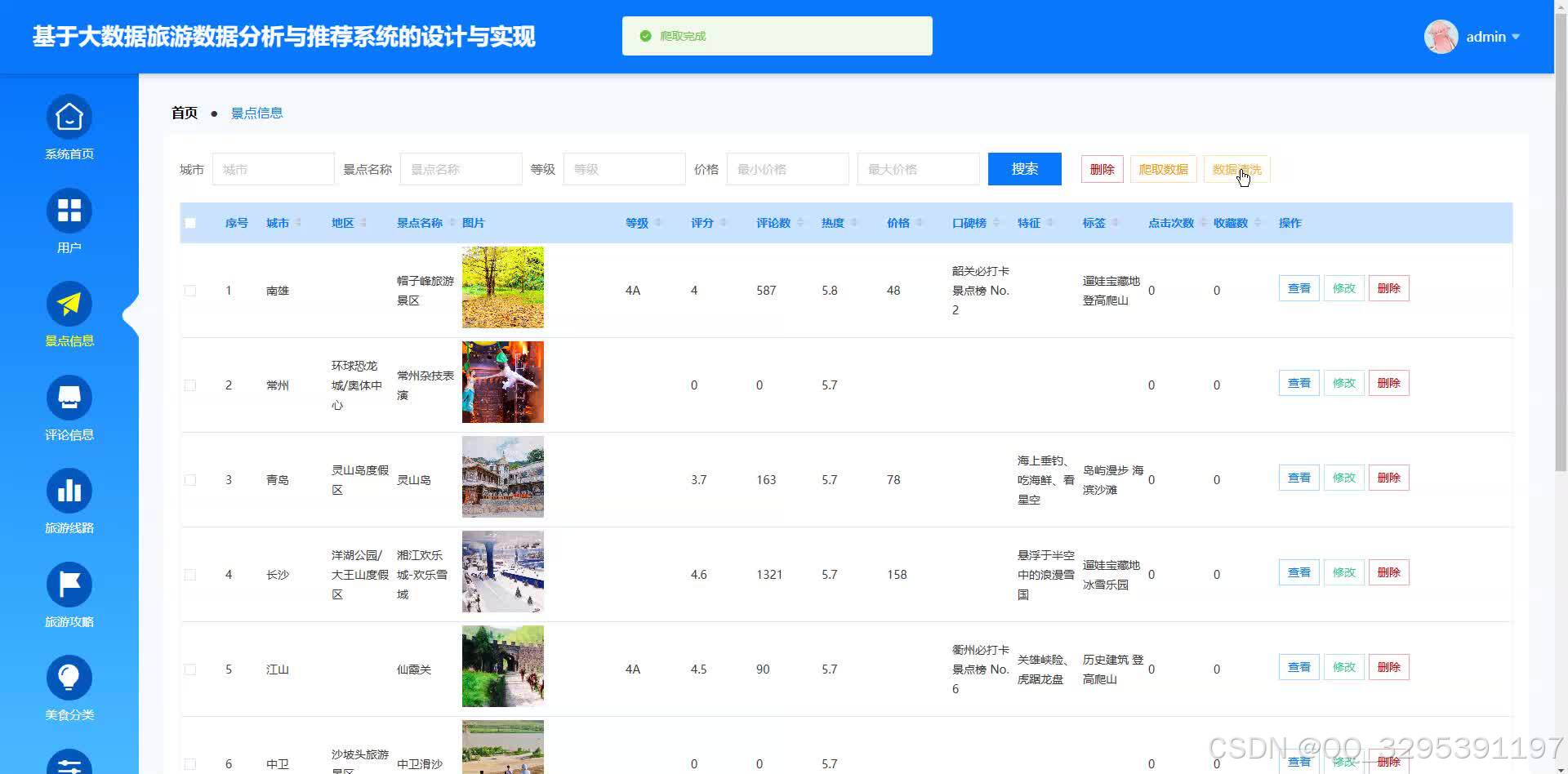Screen dimensions: 1568x774
Task: Click the 爬取数据 button
Action: tap(1164, 169)
